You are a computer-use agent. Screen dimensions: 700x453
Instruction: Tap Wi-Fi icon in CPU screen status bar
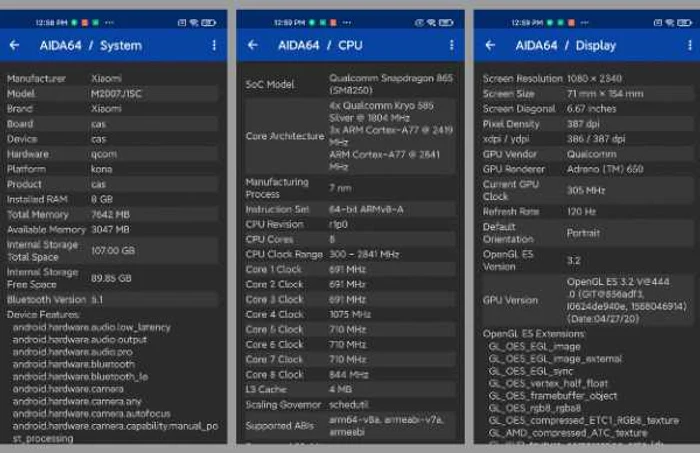431,22
